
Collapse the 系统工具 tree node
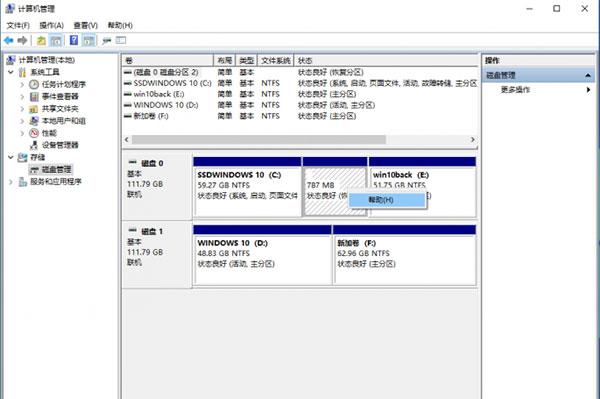pyautogui.click(x=10, y=72)
